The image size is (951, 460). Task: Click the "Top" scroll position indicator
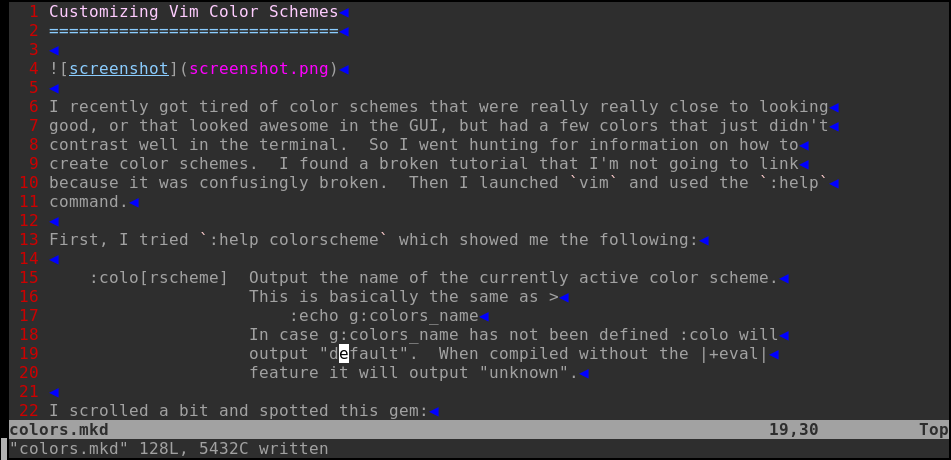tap(933, 430)
